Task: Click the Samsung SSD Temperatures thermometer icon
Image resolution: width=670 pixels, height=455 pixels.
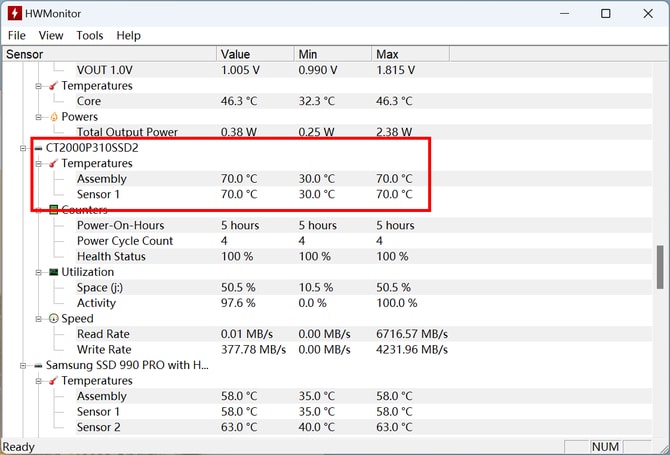Action: point(53,381)
